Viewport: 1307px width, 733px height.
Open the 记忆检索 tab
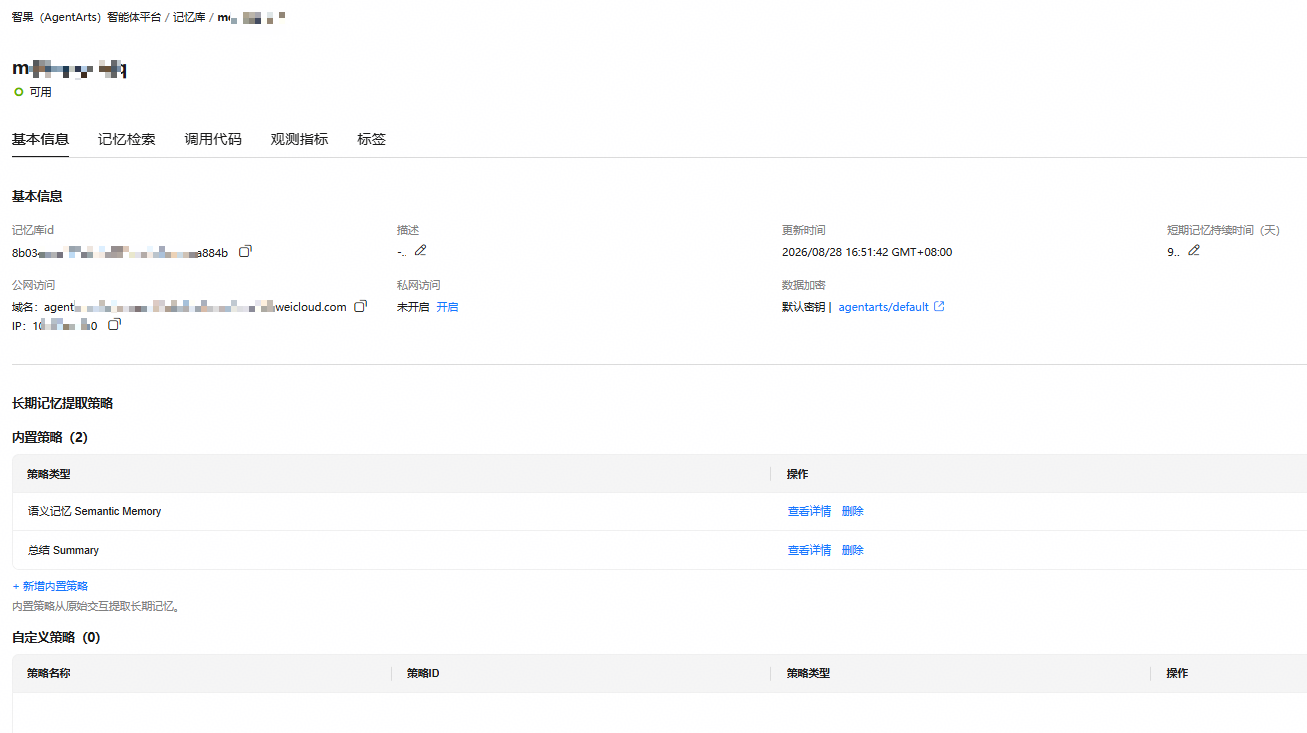click(x=127, y=140)
